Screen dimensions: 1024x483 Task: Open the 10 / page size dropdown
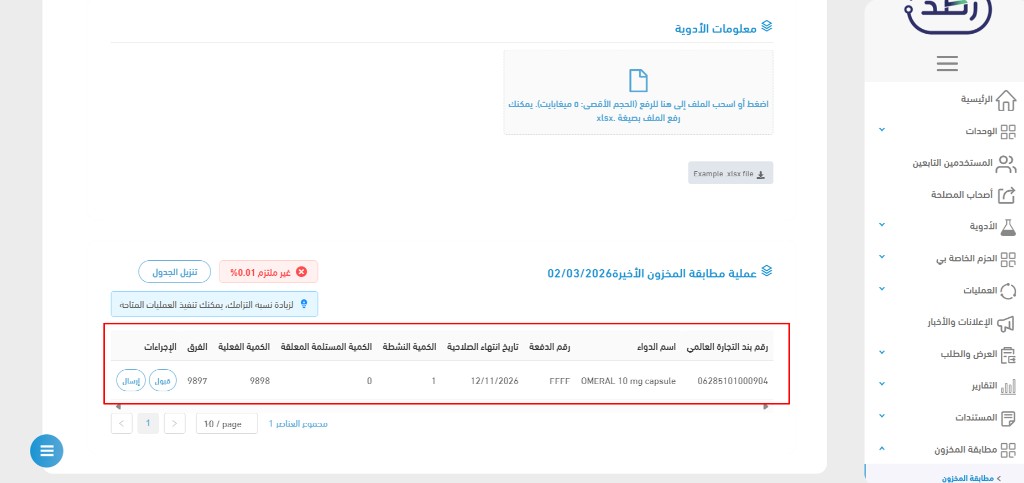(227, 424)
